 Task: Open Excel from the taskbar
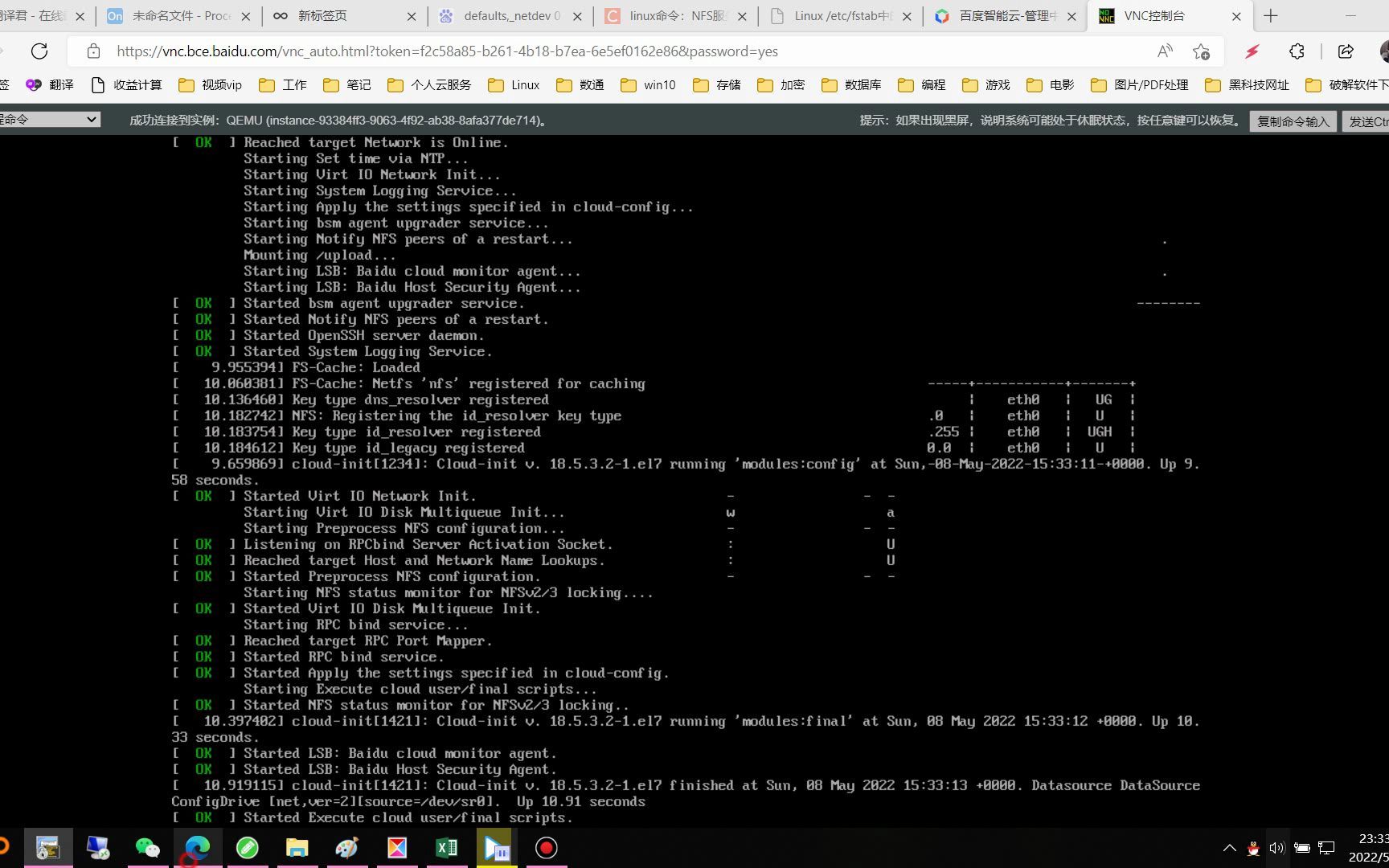point(447,848)
